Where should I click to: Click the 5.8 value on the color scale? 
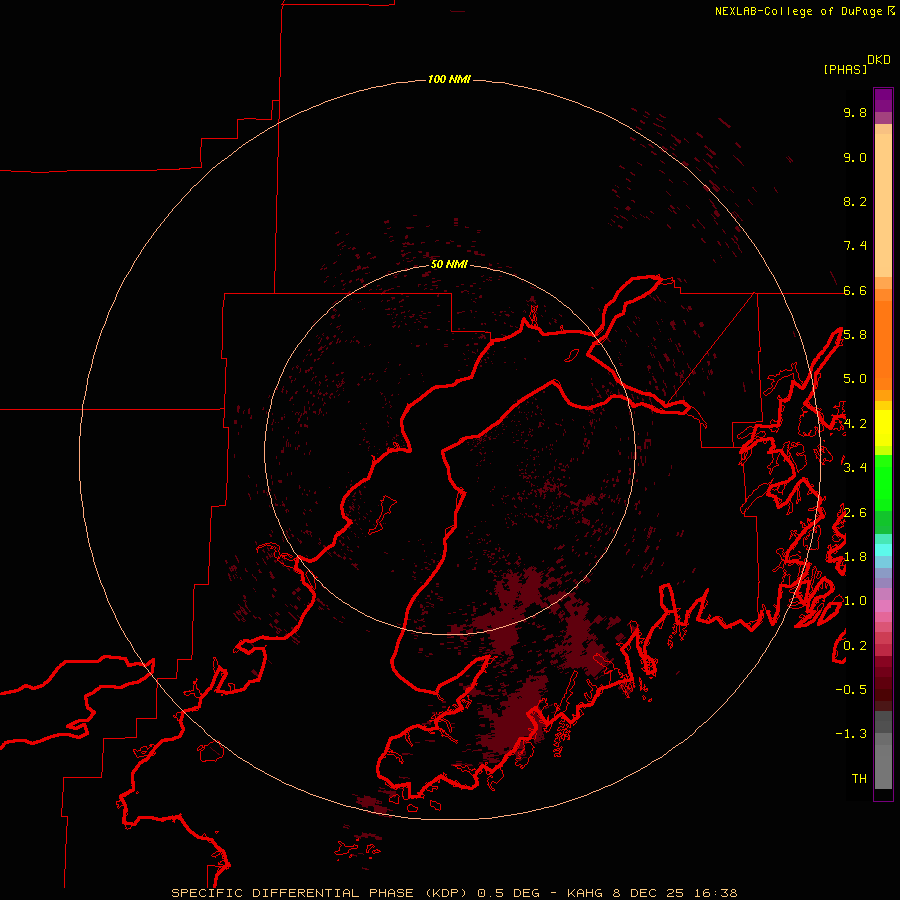click(x=855, y=335)
